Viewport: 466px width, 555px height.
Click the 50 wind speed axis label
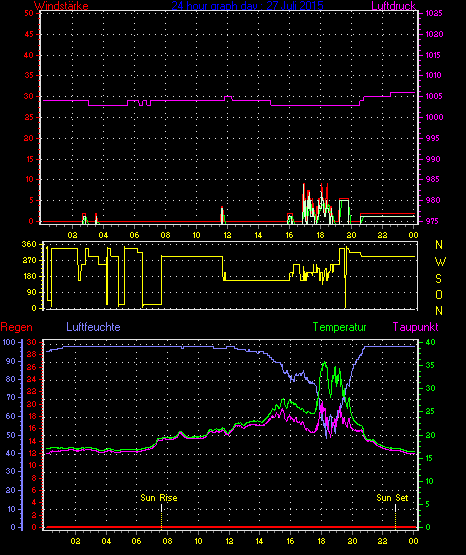[29, 13]
